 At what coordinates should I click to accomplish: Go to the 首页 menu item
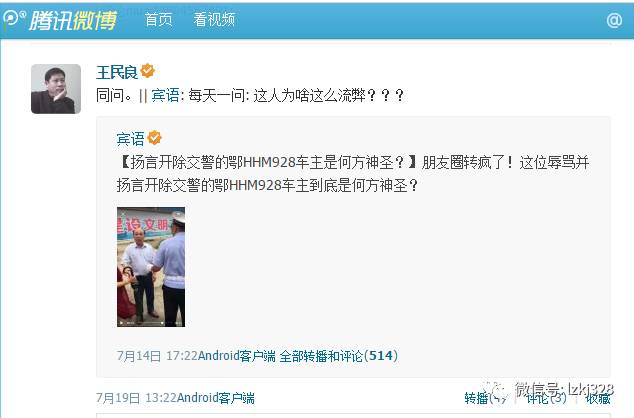(158, 19)
